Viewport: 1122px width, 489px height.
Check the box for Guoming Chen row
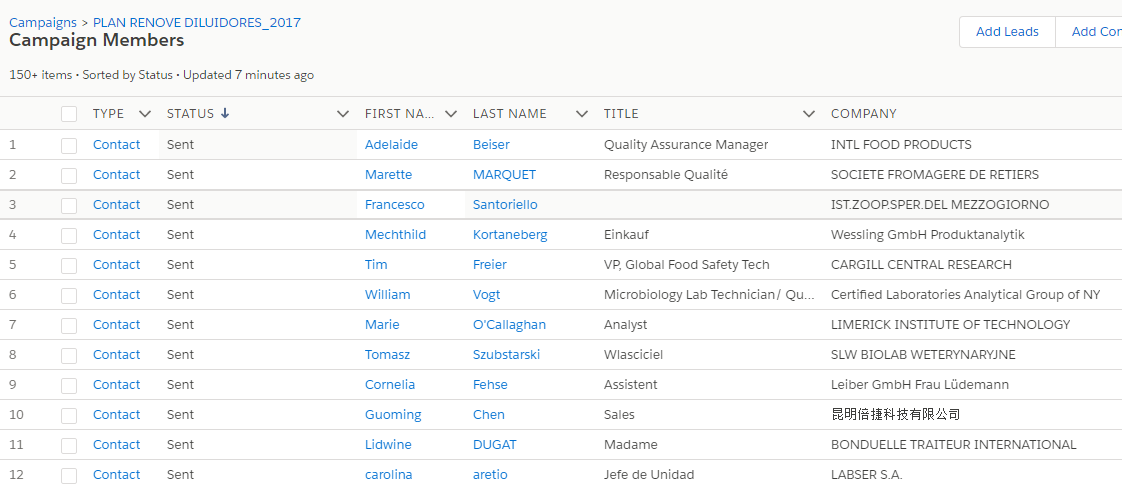(69, 416)
